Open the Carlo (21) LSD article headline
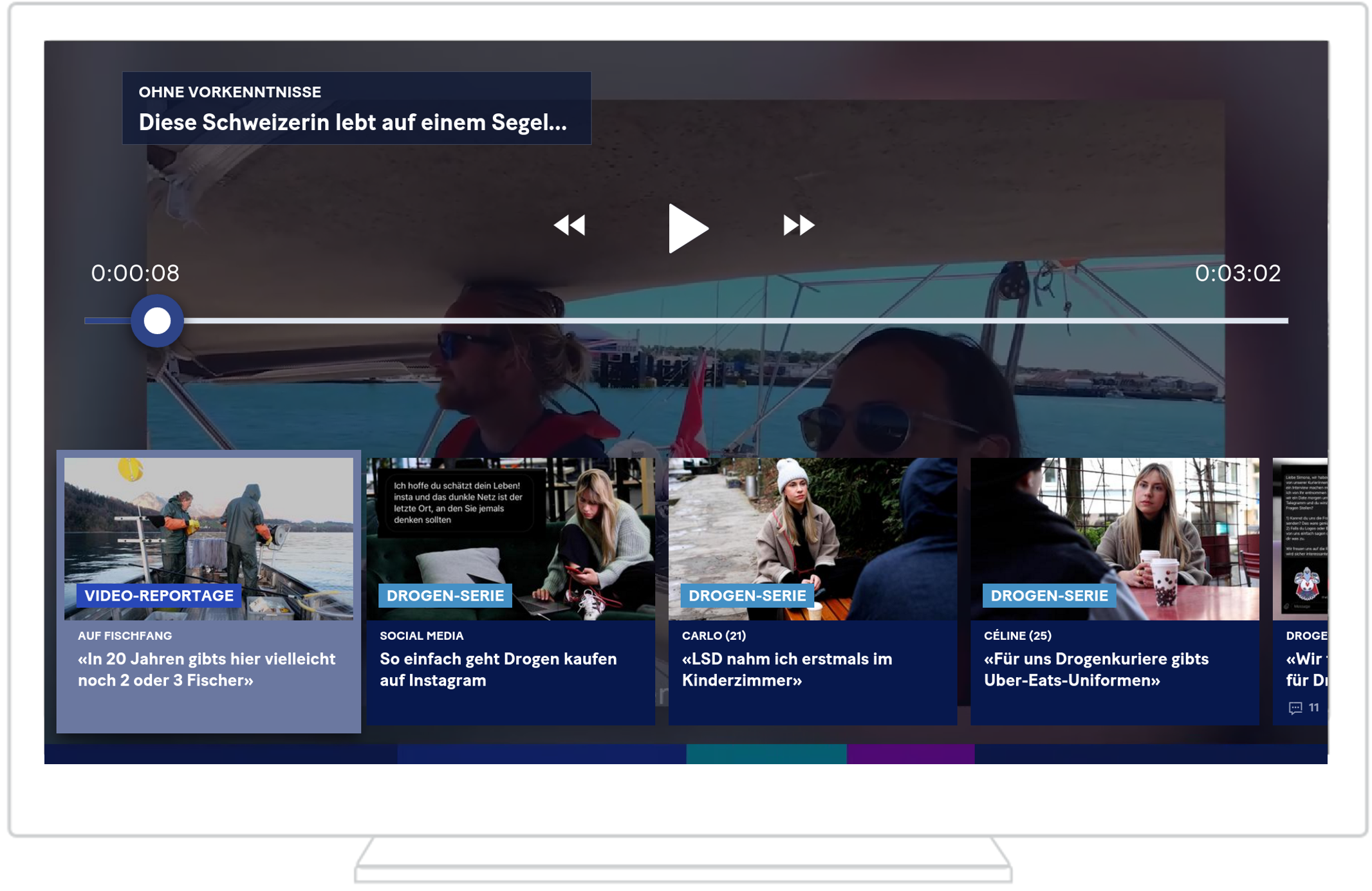Image resolution: width=1372 pixels, height=891 pixels. 786,670
